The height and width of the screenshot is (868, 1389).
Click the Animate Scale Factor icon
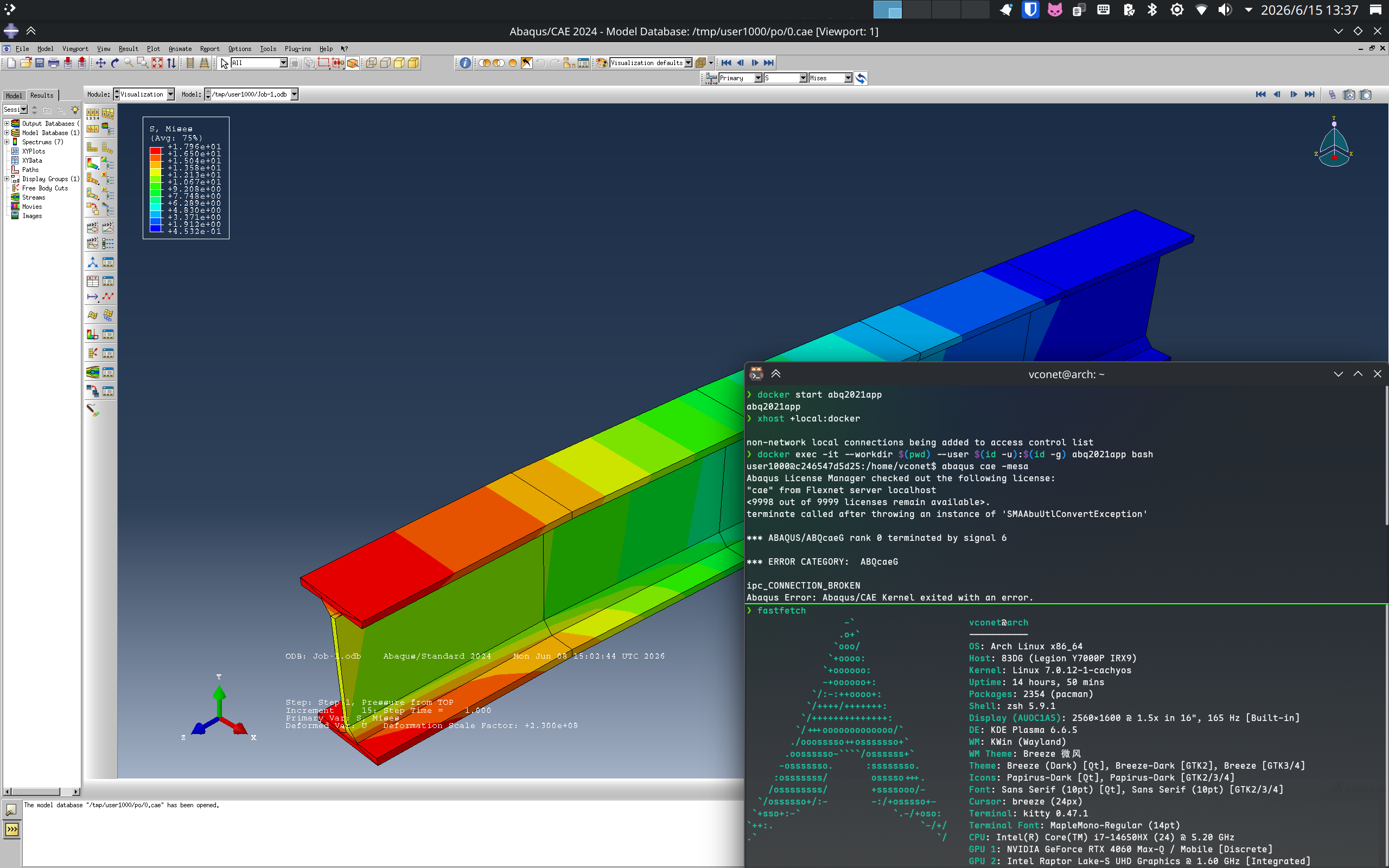[92, 228]
